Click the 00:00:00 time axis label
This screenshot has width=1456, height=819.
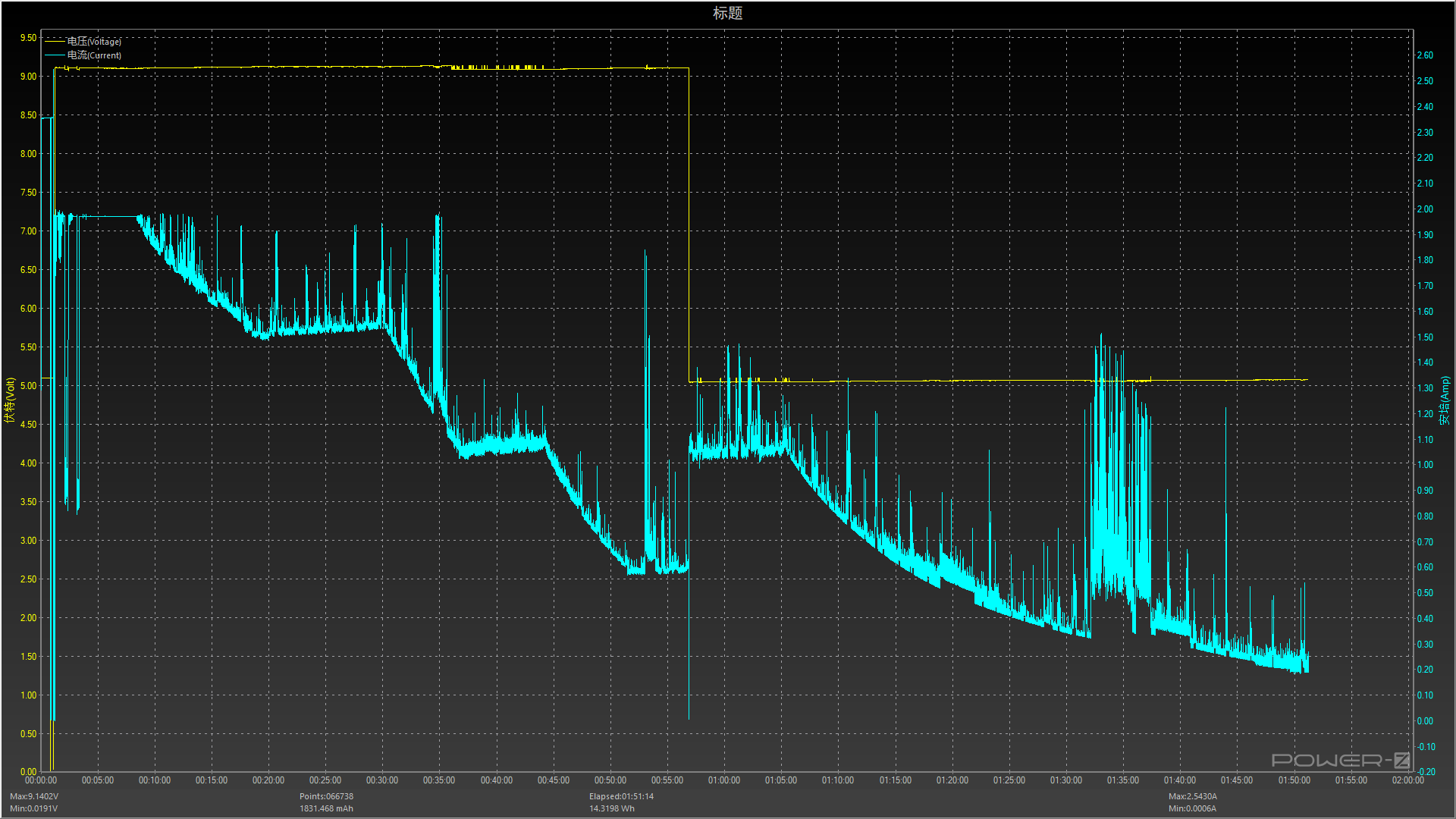(41, 780)
